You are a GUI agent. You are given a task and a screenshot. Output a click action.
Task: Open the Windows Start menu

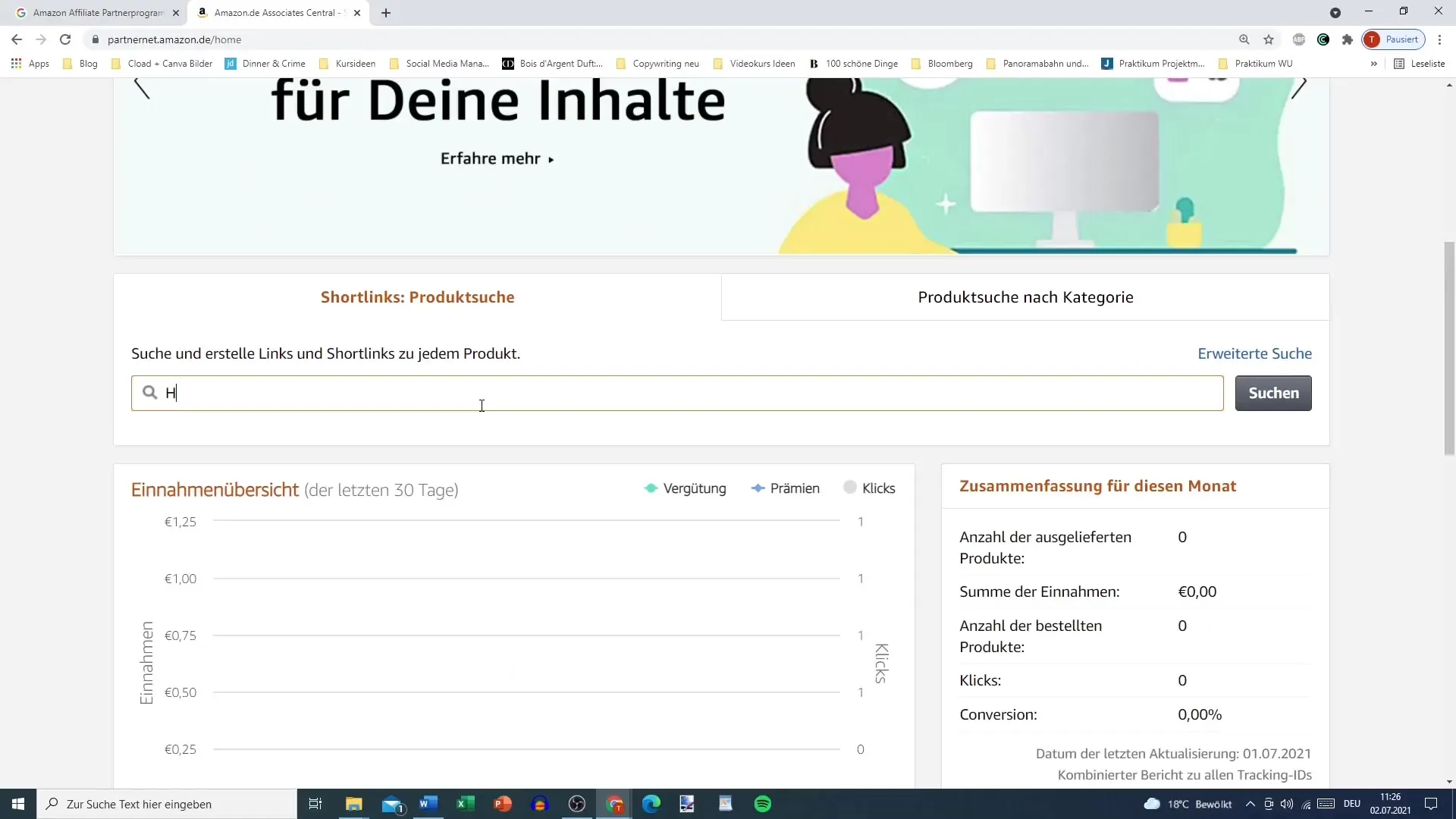18,804
